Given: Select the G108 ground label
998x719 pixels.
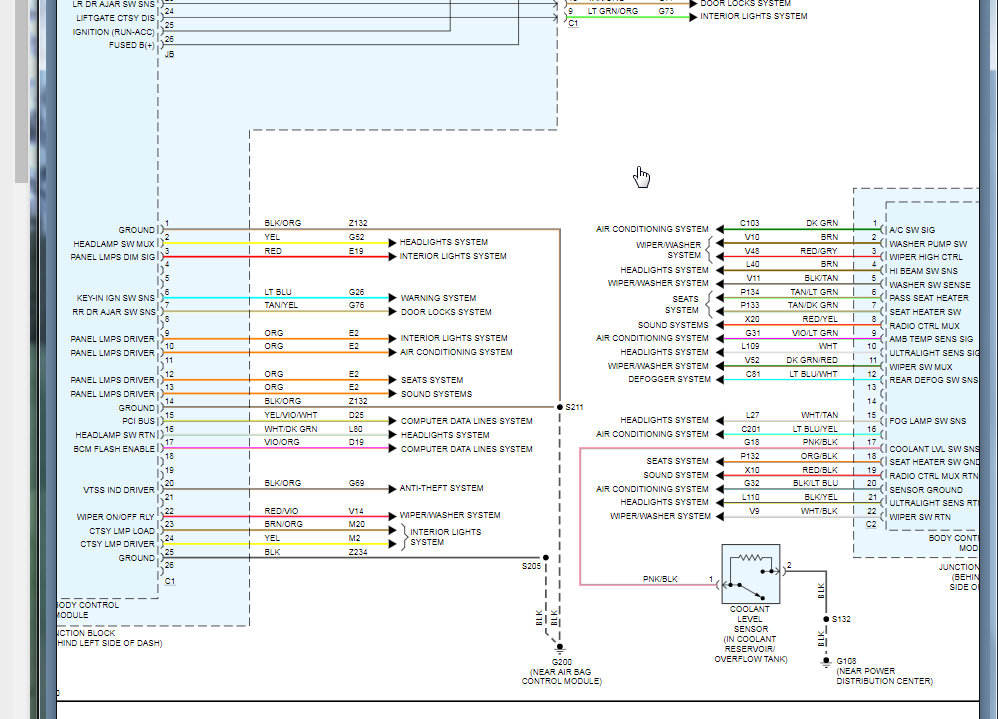Looking at the screenshot, I should 846,661.
